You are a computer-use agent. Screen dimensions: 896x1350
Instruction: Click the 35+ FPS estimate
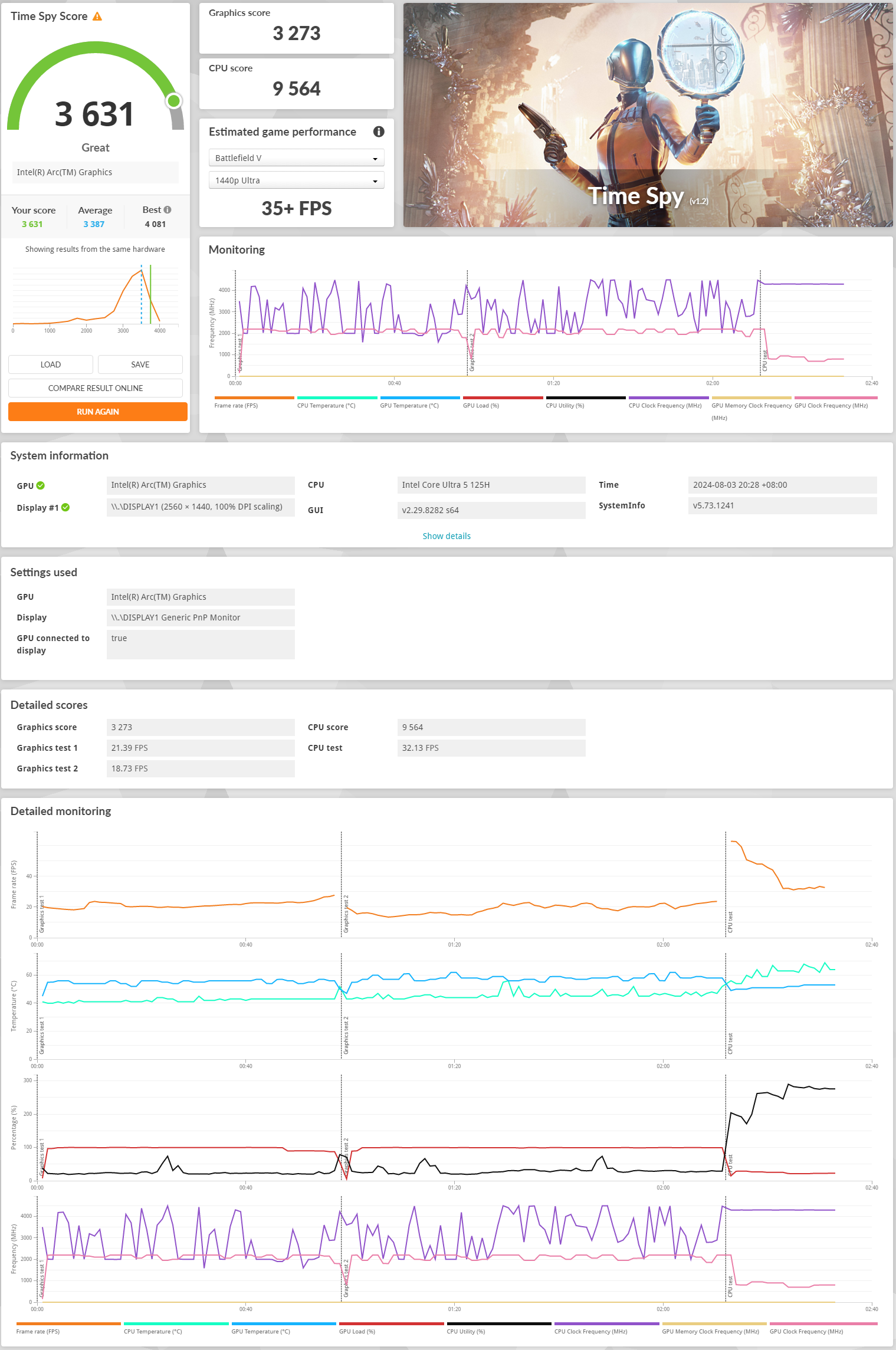tap(297, 209)
